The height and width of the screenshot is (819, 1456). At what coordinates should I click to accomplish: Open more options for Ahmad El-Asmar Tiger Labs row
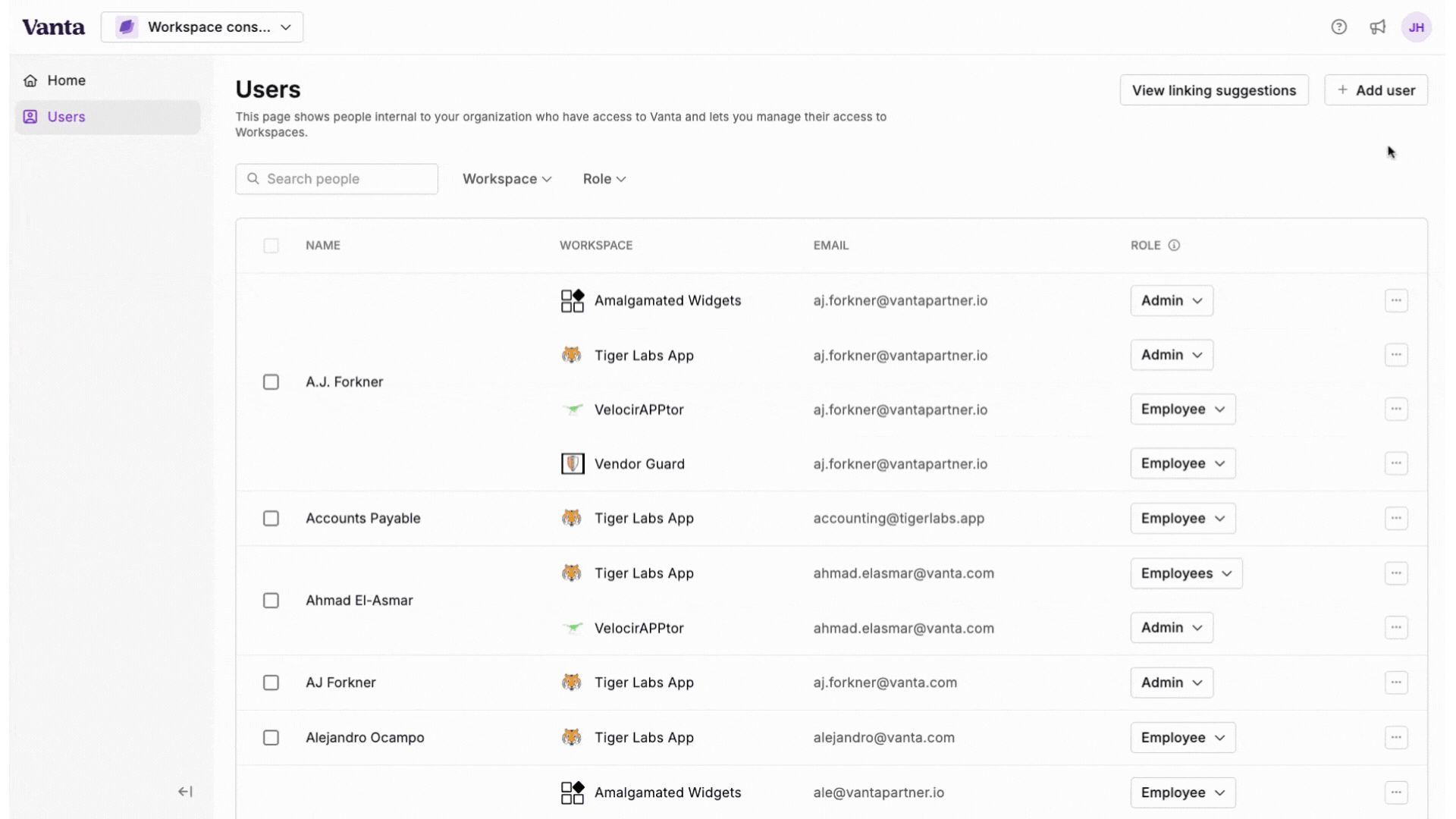pos(1396,573)
